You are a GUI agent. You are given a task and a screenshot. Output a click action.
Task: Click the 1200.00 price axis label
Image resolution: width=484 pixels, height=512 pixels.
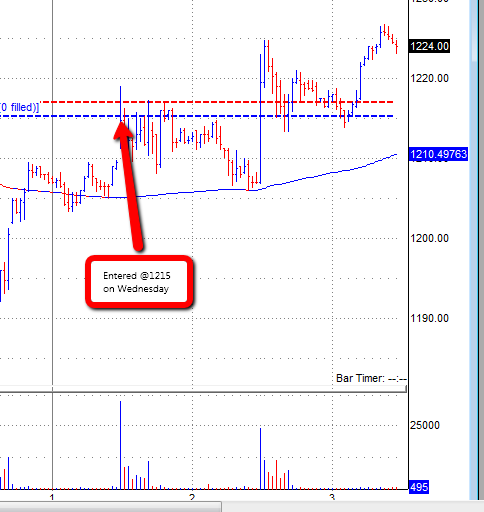[429, 238]
